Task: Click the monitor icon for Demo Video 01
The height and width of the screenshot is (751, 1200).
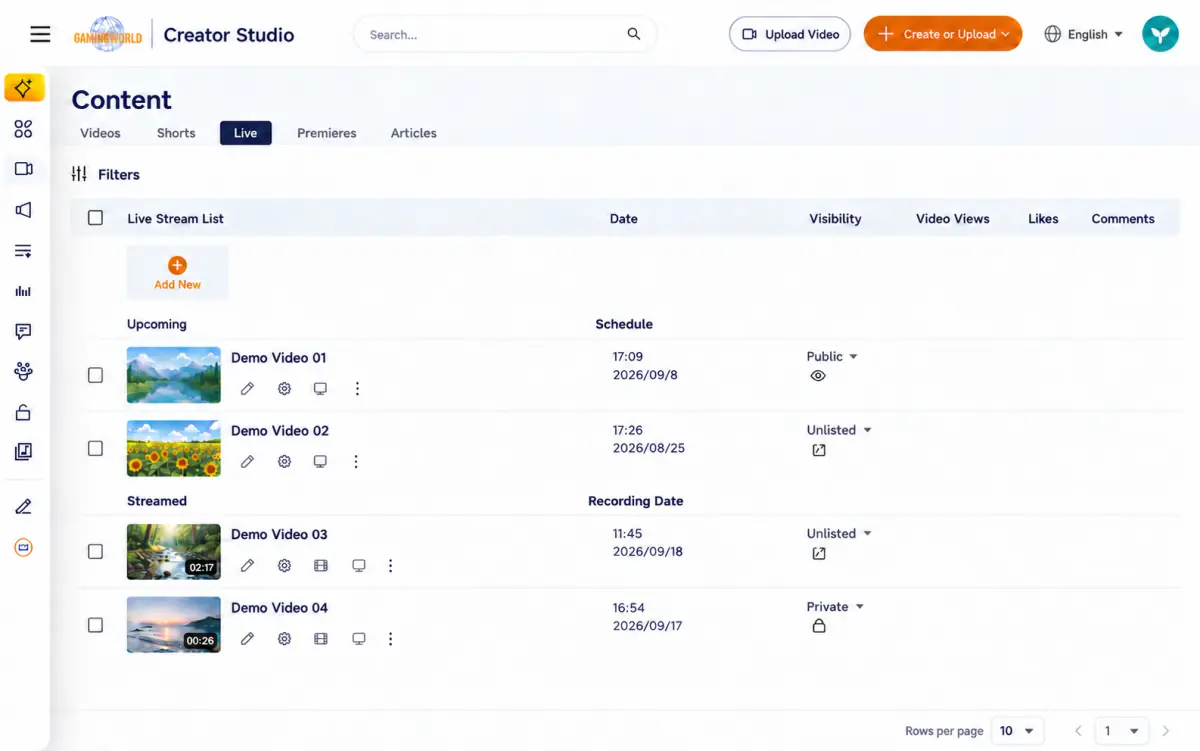Action: (x=320, y=388)
